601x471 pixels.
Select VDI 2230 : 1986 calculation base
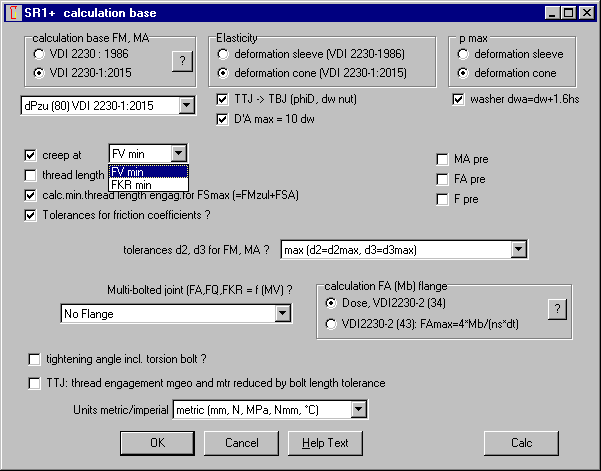(40, 54)
